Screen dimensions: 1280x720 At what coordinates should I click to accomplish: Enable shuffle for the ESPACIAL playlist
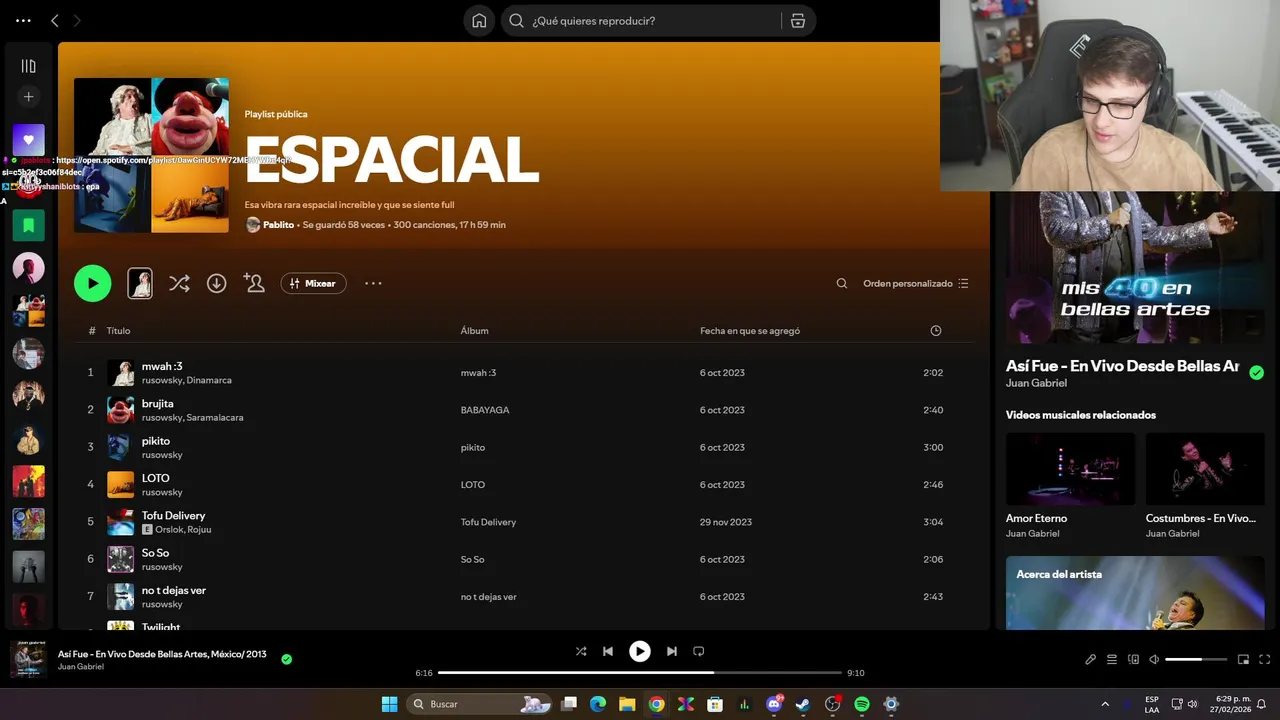click(x=179, y=283)
